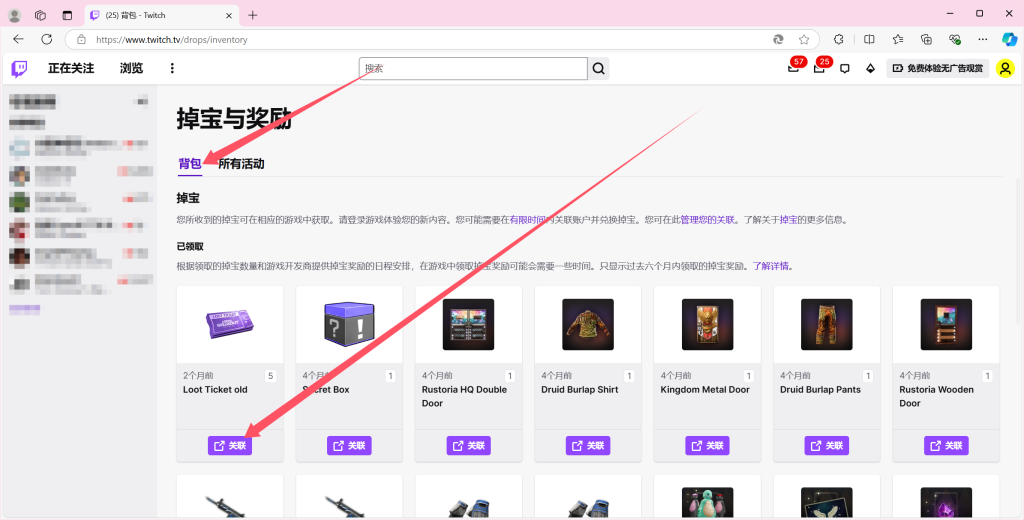Viewport: 1024px width, 520px height.
Task: Click into the Twitch 搜索 search field
Action: click(472, 68)
